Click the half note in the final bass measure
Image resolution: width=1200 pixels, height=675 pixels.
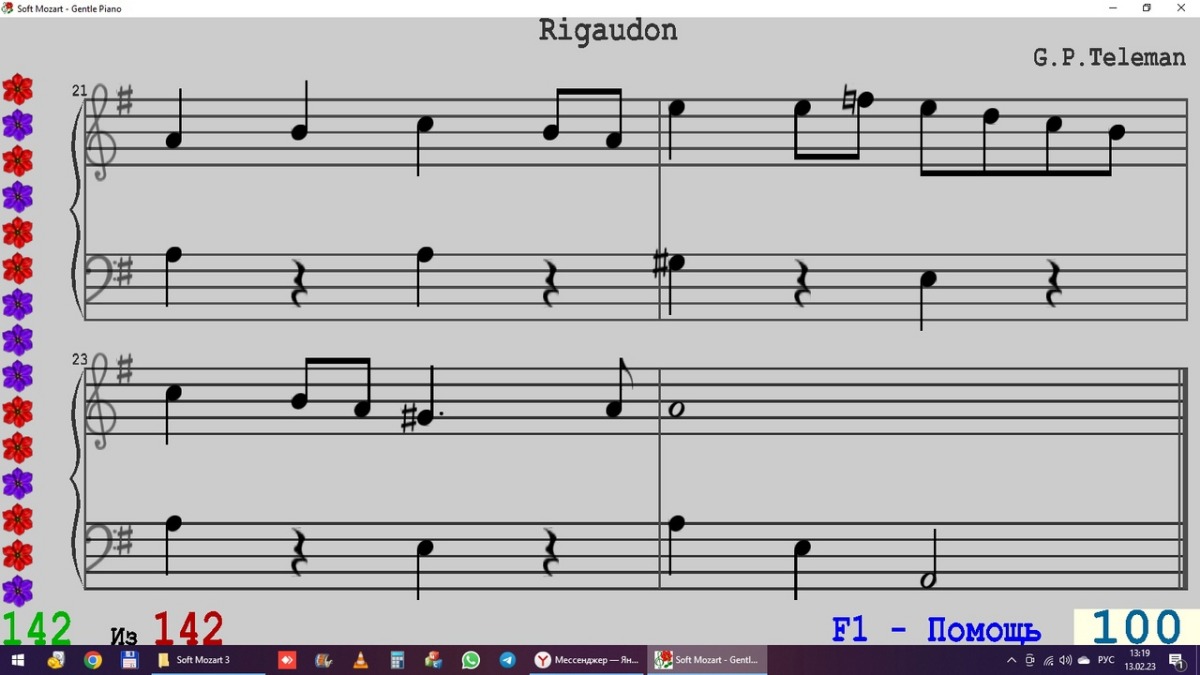[x=929, y=580]
